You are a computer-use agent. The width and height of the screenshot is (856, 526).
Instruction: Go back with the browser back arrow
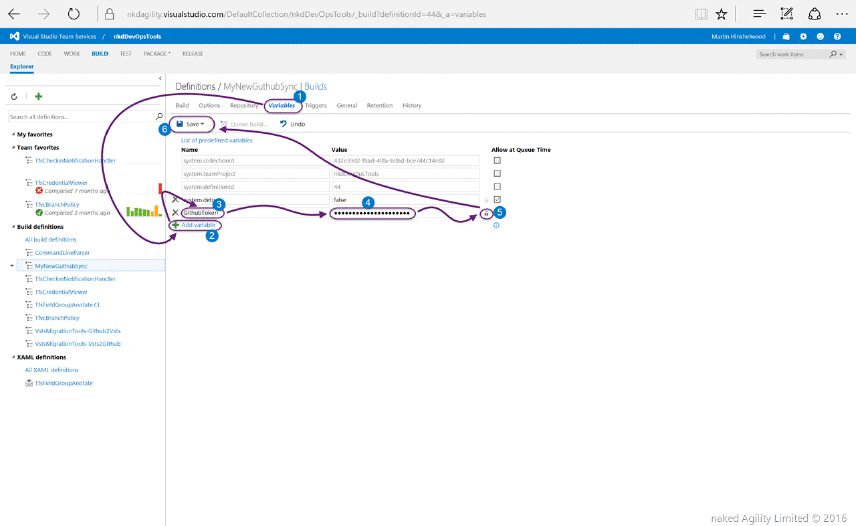coord(14,14)
